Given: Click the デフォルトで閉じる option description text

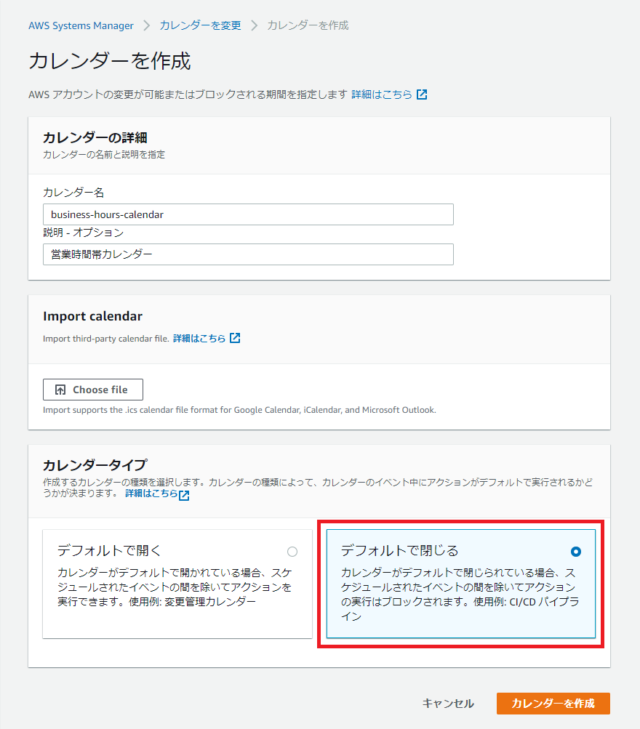Looking at the screenshot, I should [460, 595].
